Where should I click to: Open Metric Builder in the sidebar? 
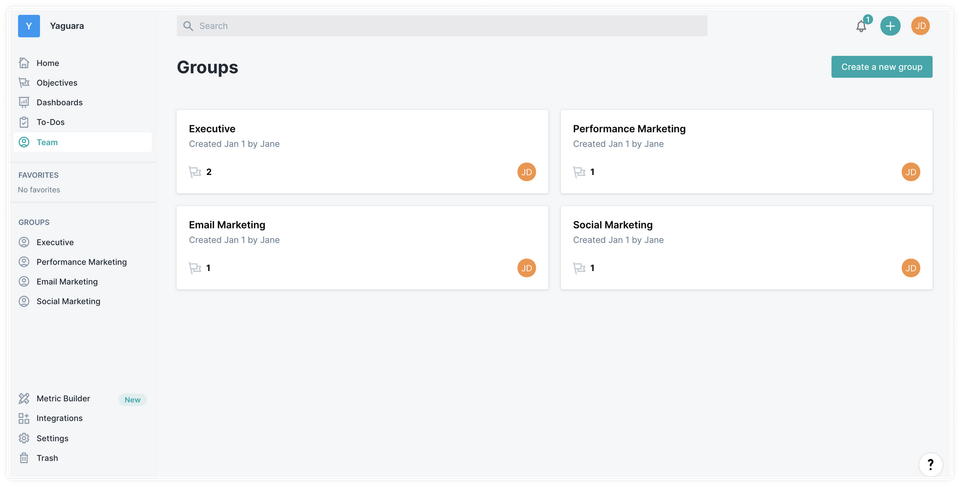63,398
